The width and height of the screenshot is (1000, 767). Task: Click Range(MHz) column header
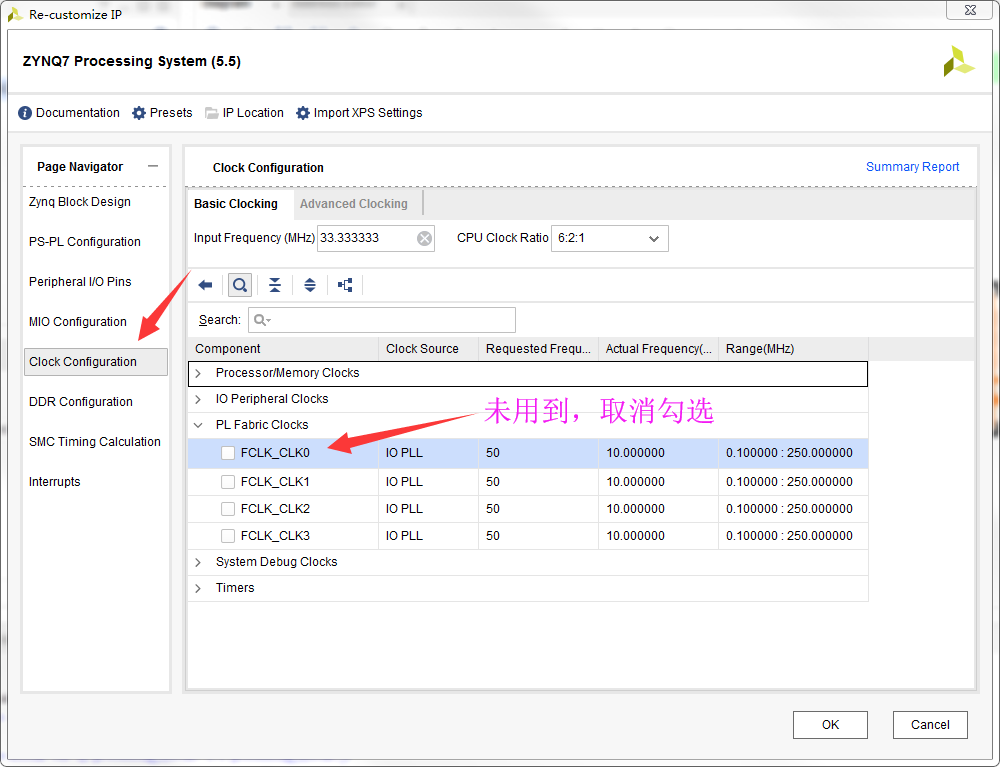pyautogui.click(x=793, y=349)
